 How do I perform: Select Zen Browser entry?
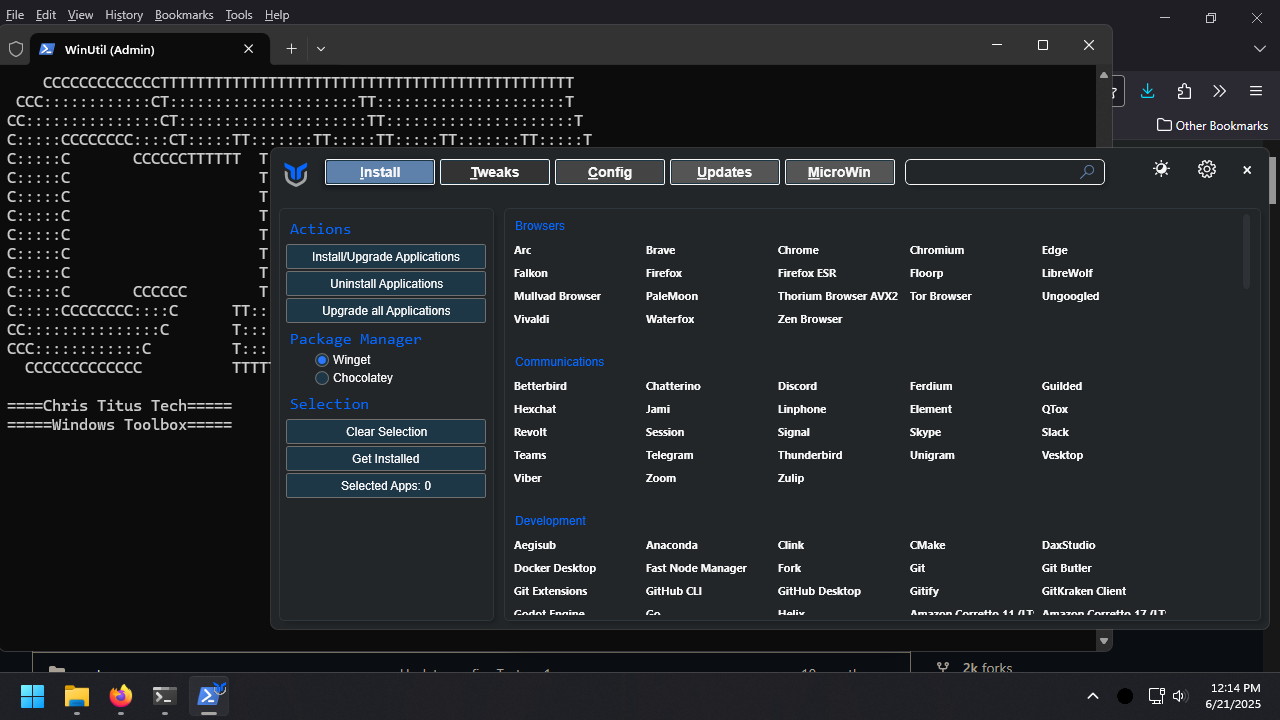coord(810,319)
